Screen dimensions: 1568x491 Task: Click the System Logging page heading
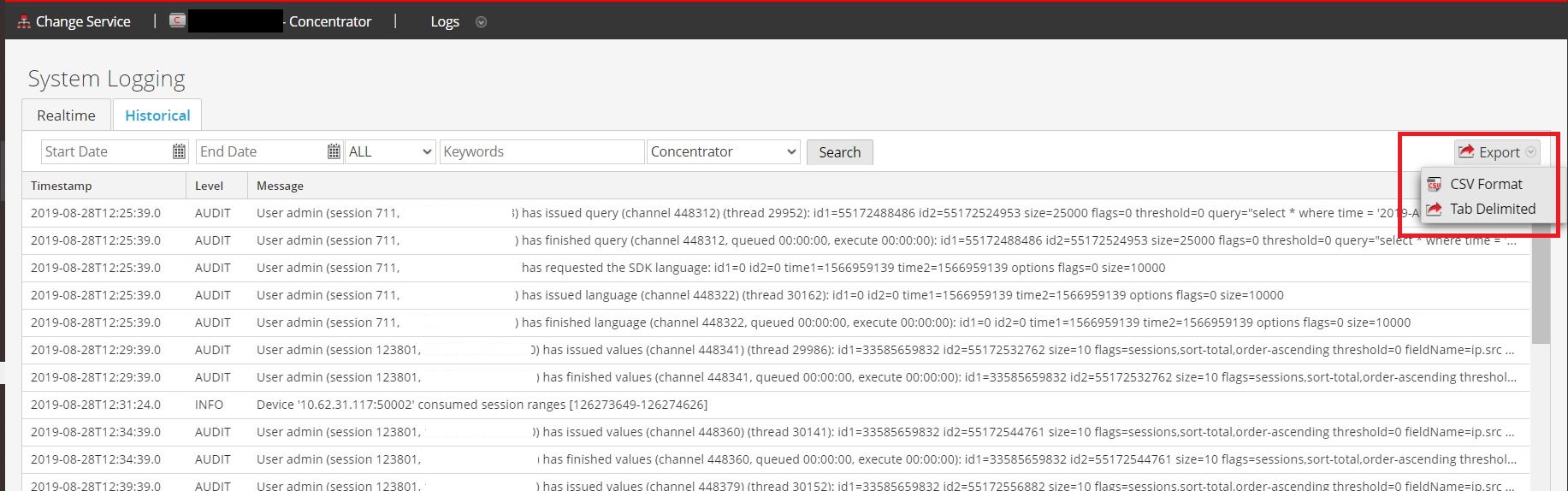[x=106, y=79]
